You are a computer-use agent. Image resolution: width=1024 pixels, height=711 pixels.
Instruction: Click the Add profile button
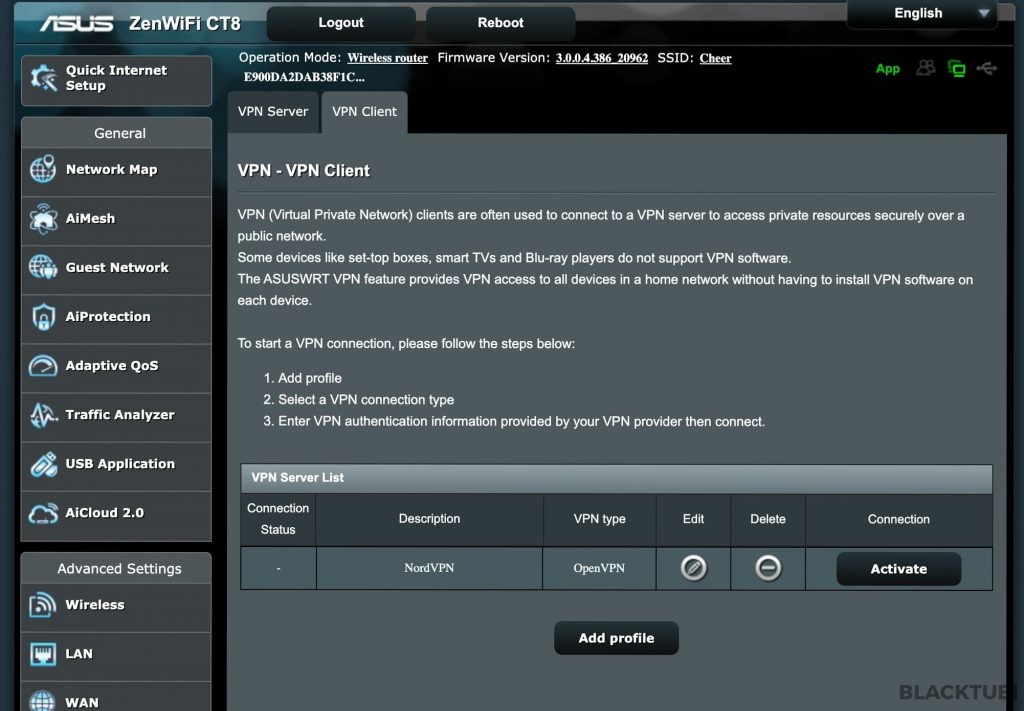point(616,638)
